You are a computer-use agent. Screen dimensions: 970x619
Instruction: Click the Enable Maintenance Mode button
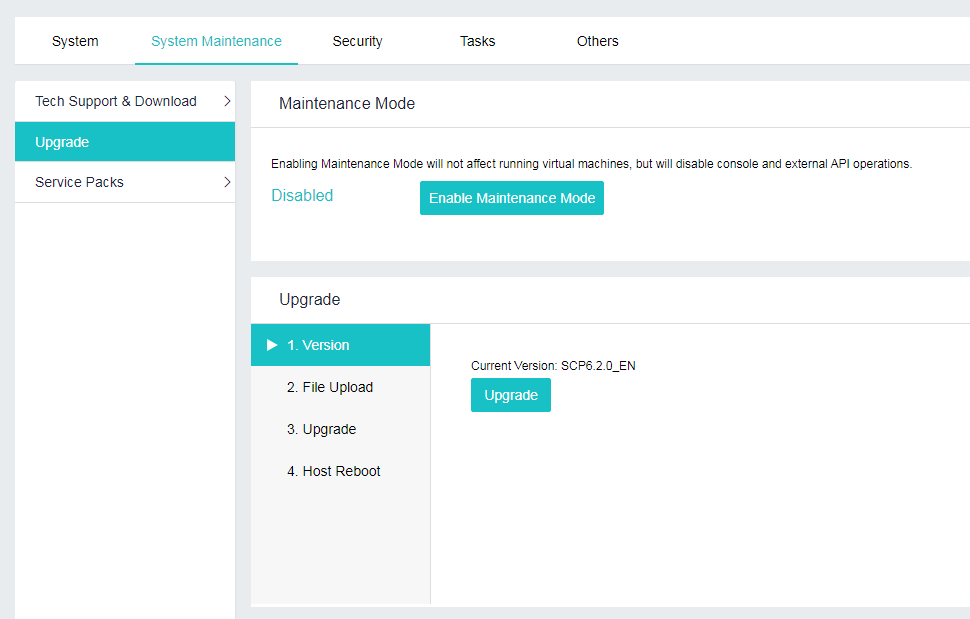(x=511, y=198)
